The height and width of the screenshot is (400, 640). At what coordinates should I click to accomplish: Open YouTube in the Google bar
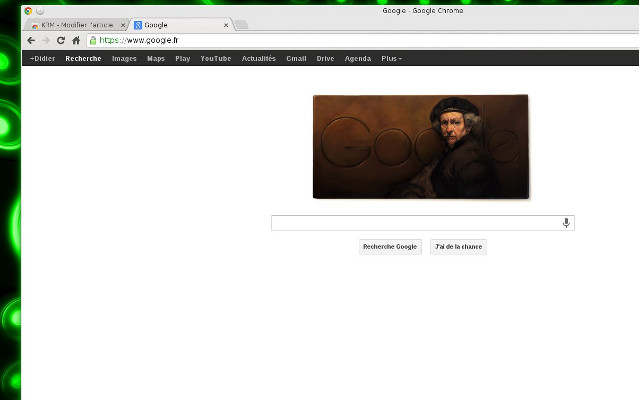[x=216, y=58]
